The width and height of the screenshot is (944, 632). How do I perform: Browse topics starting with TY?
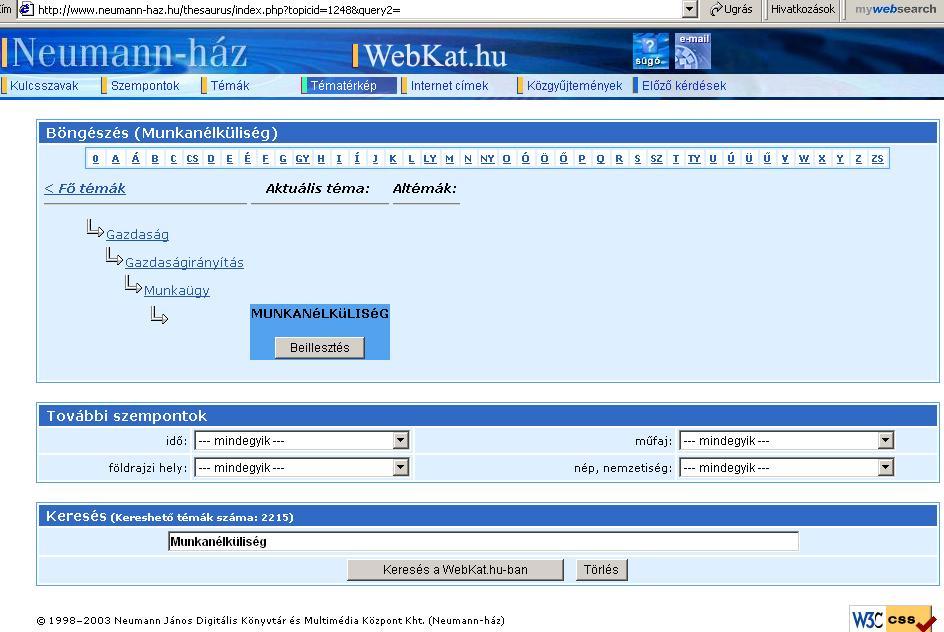pyautogui.click(x=694, y=158)
